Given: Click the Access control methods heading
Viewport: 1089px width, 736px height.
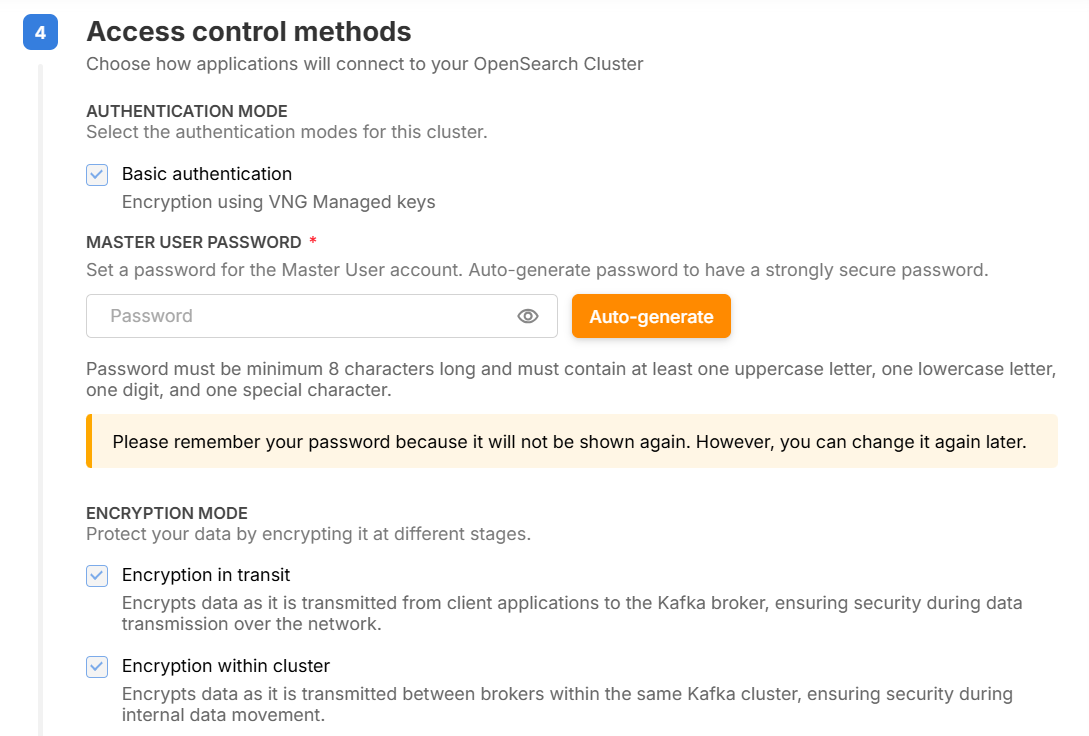Looking at the screenshot, I should (249, 32).
